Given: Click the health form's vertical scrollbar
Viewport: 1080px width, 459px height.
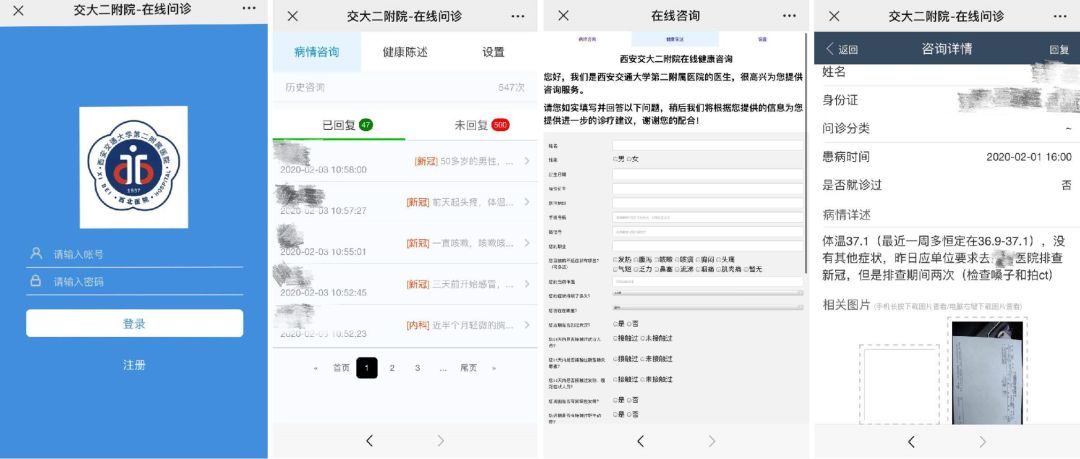Looking at the screenshot, I should click(806, 152).
